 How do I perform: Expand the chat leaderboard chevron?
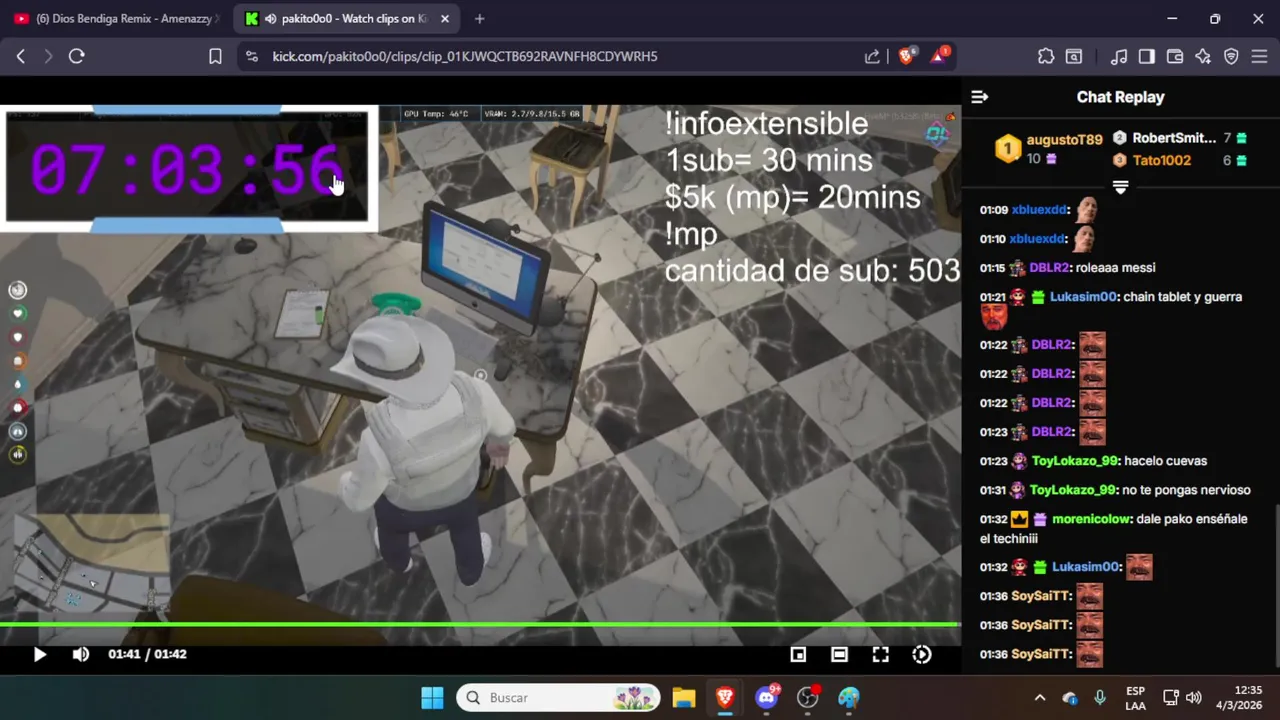[1120, 187]
